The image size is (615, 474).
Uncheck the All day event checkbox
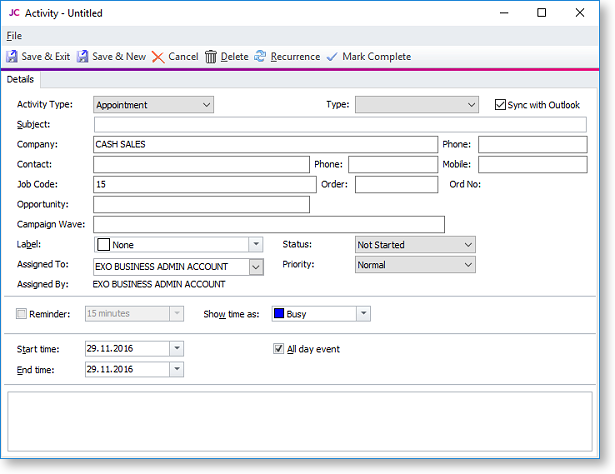279,349
